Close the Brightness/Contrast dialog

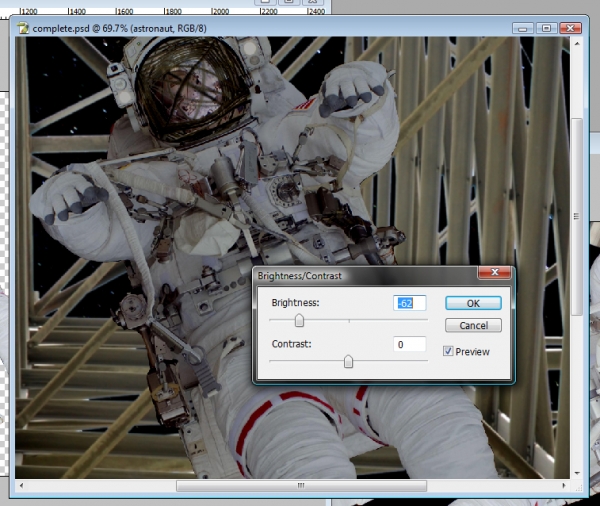[x=494, y=272]
